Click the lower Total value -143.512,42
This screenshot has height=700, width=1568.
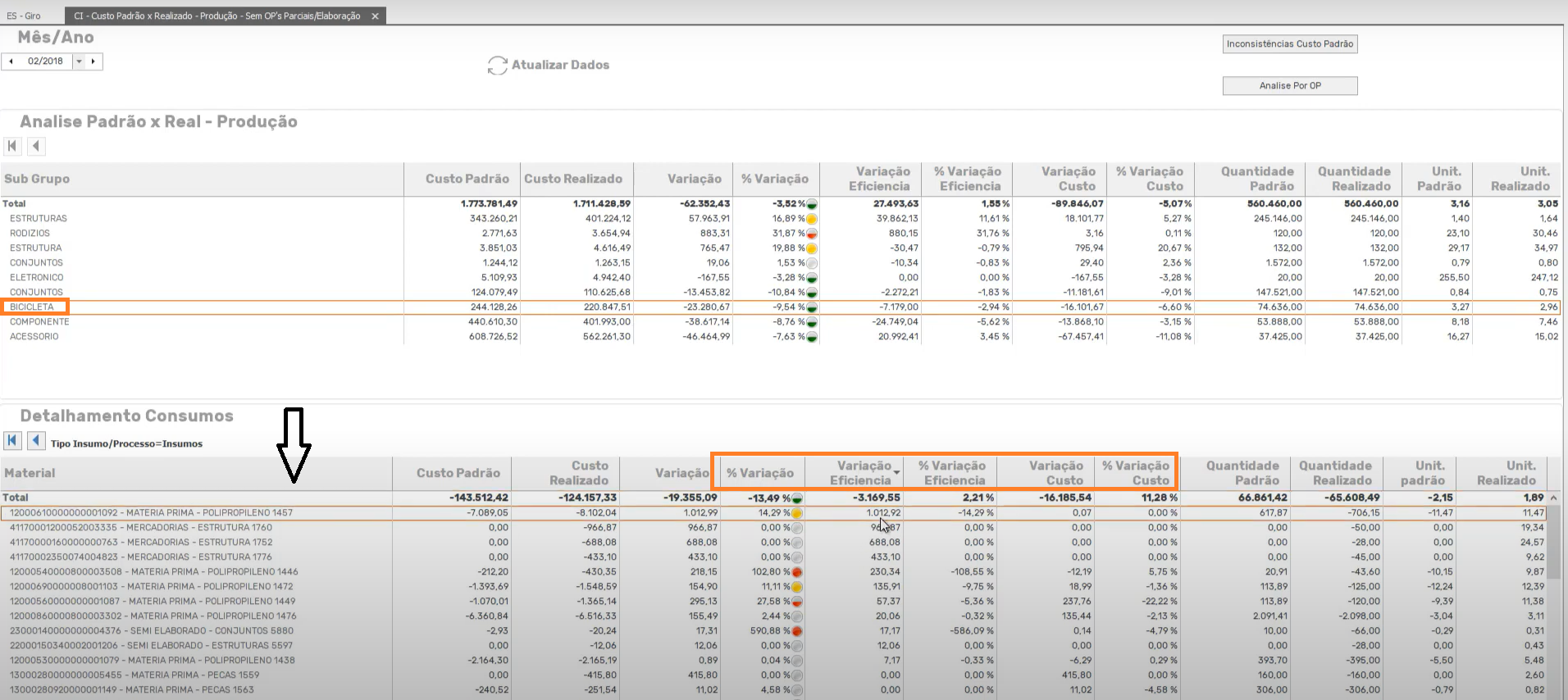tap(479, 498)
